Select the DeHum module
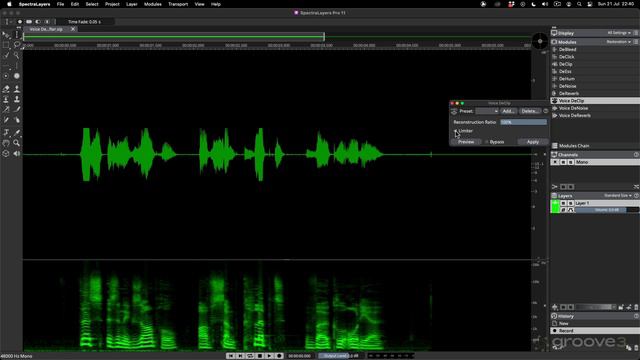This screenshot has width=640, height=360. point(567,79)
